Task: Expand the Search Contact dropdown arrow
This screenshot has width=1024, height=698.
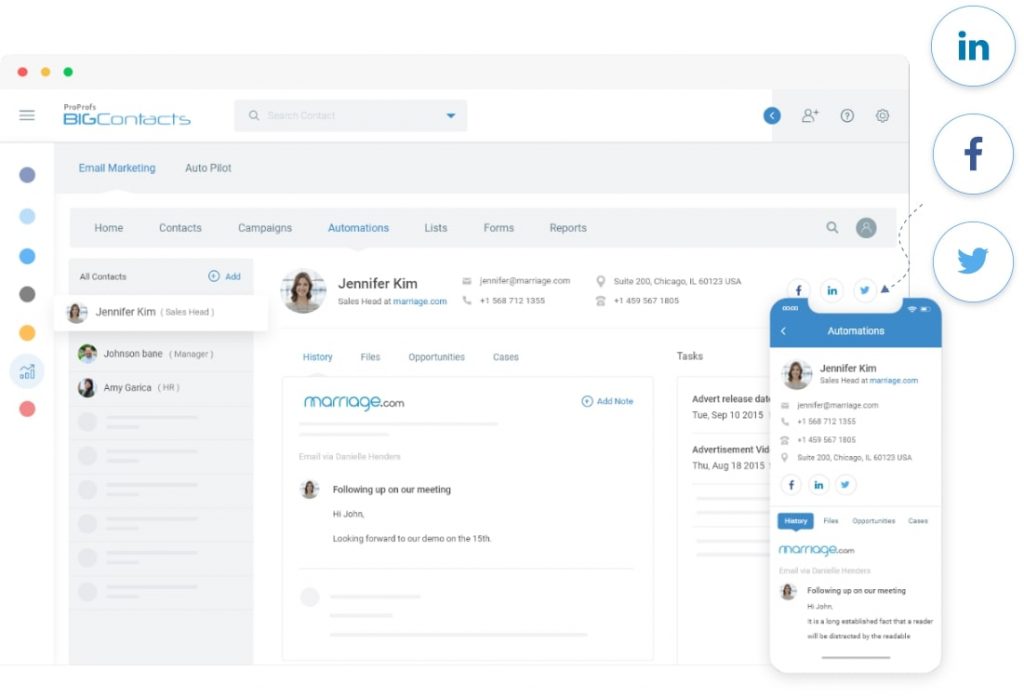Action: pos(451,116)
